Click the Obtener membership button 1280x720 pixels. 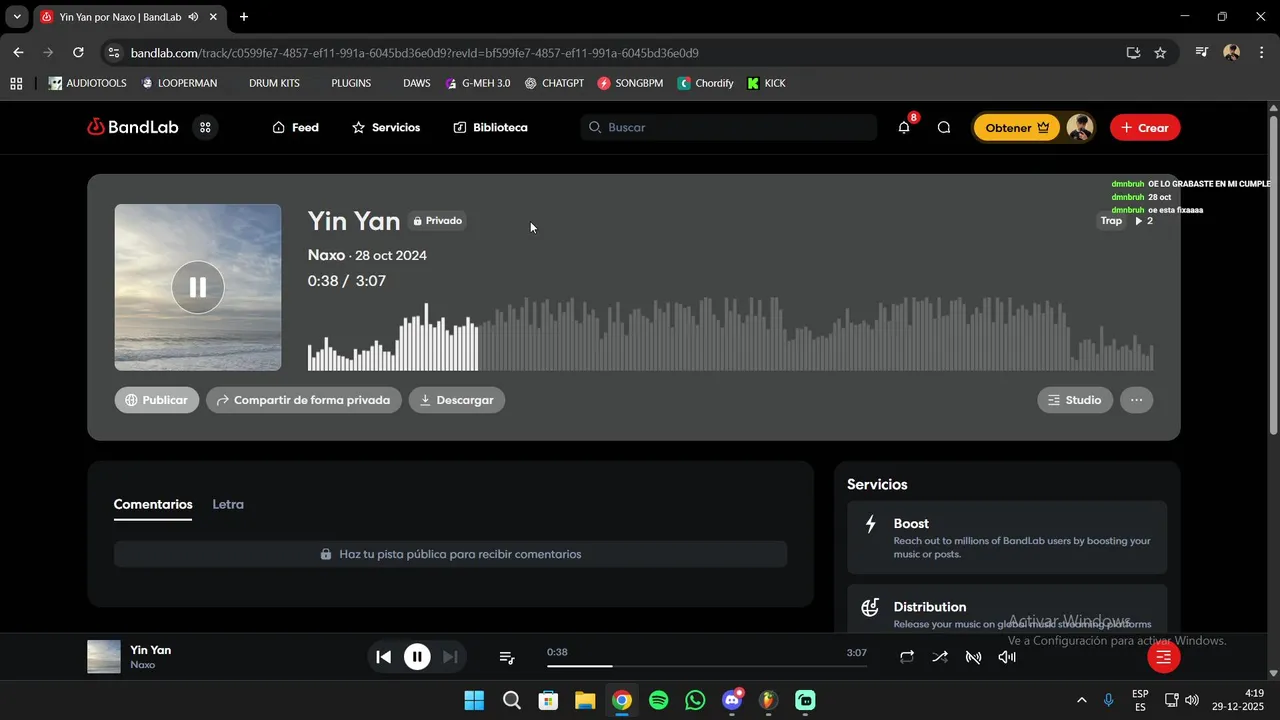1017,127
